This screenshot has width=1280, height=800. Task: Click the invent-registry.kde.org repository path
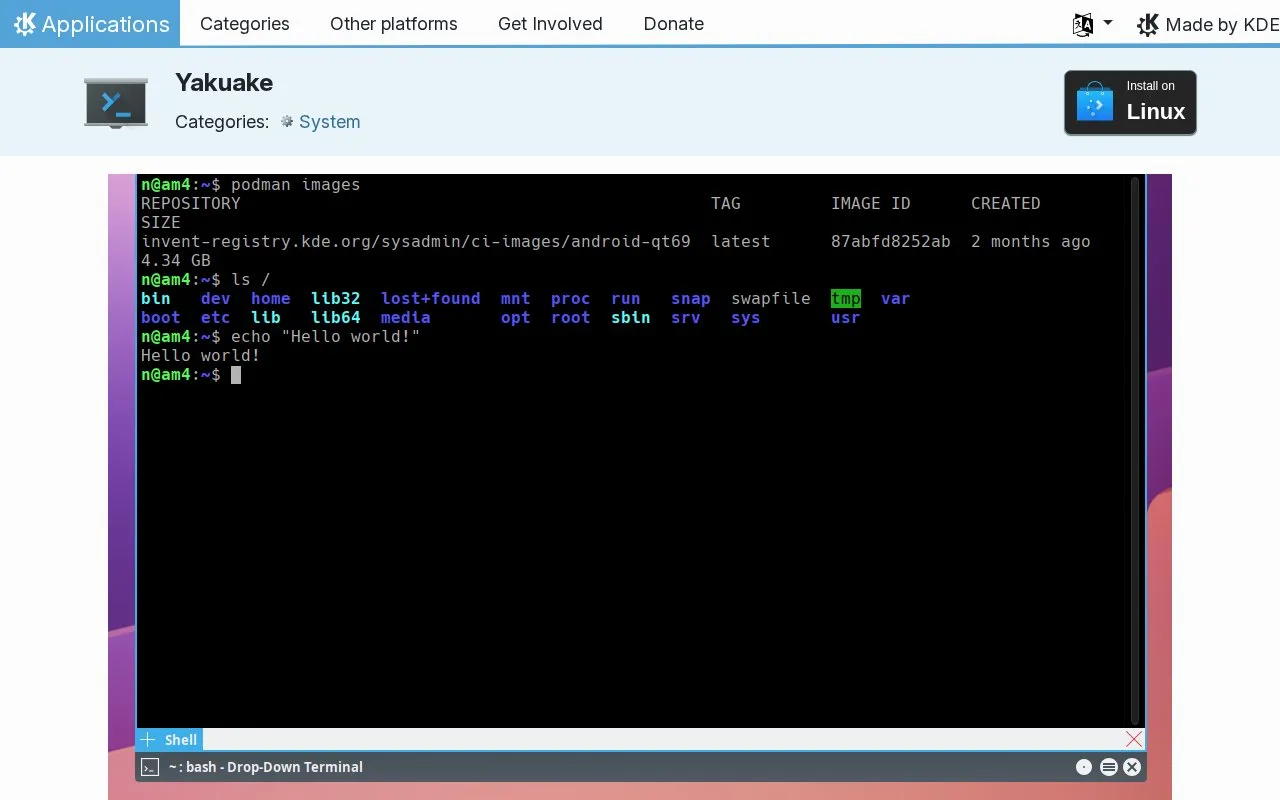(416, 242)
